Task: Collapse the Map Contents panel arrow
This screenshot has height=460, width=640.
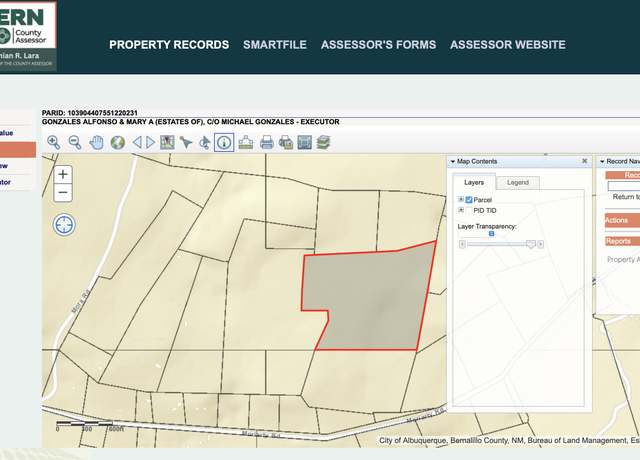Action: [453, 162]
